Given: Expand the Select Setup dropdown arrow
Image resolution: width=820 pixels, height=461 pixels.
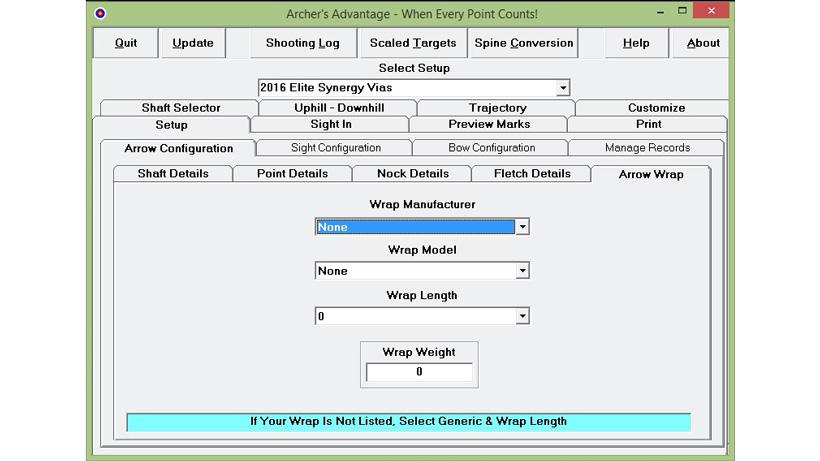Looking at the screenshot, I should (563, 88).
